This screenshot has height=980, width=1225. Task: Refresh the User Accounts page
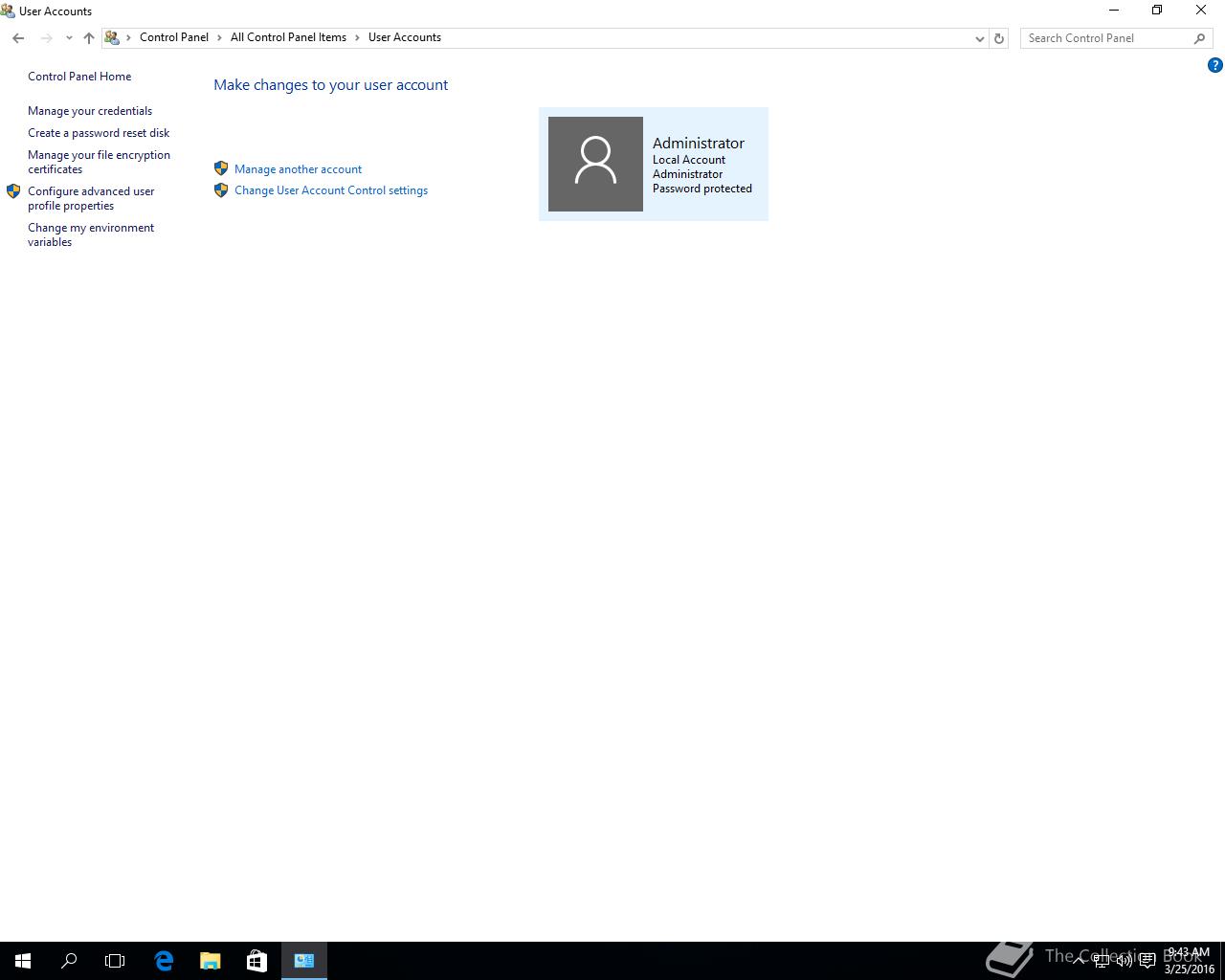998,38
